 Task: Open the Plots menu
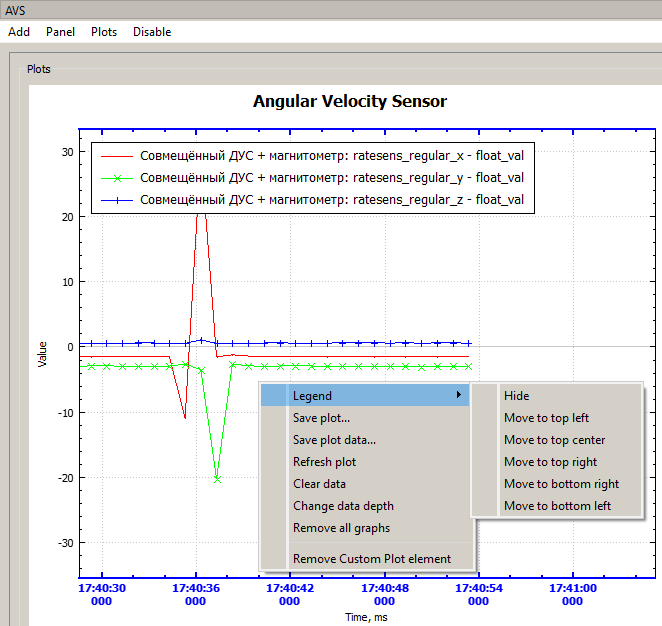104,32
